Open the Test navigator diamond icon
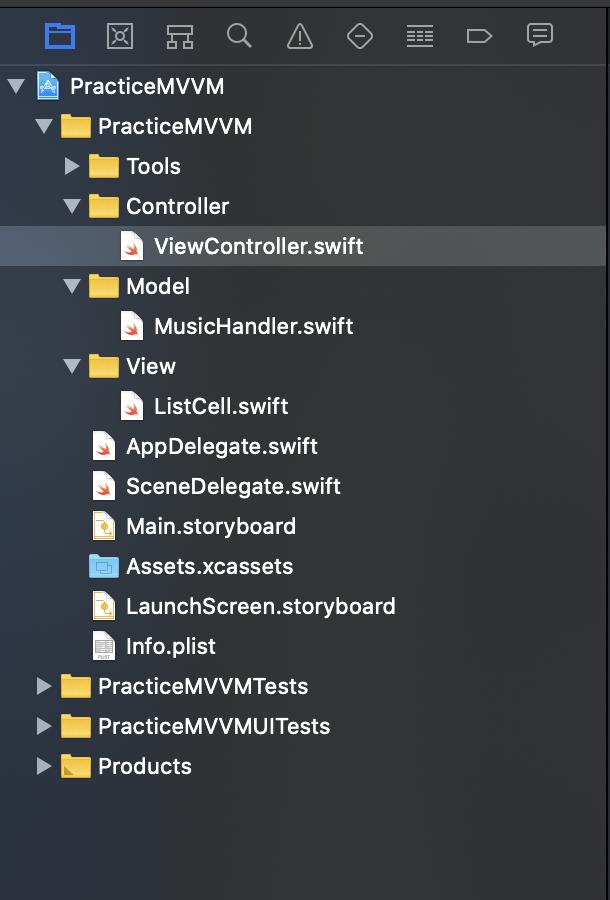Screen dimensions: 610x900 [360, 37]
